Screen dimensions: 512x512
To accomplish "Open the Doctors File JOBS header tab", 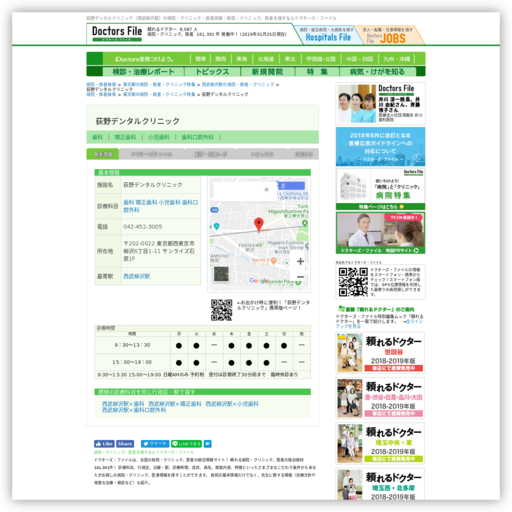I will tap(388, 35).
